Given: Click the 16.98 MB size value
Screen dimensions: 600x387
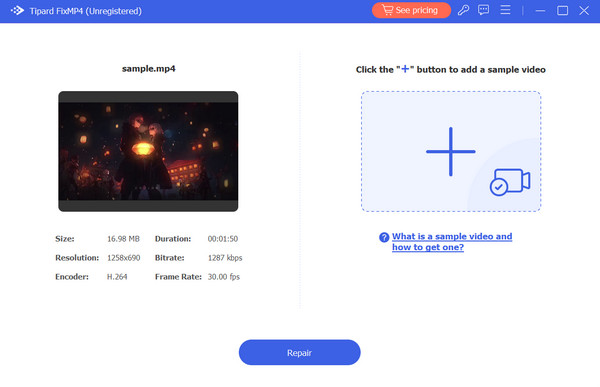Looking at the screenshot, I should point(123,239).
